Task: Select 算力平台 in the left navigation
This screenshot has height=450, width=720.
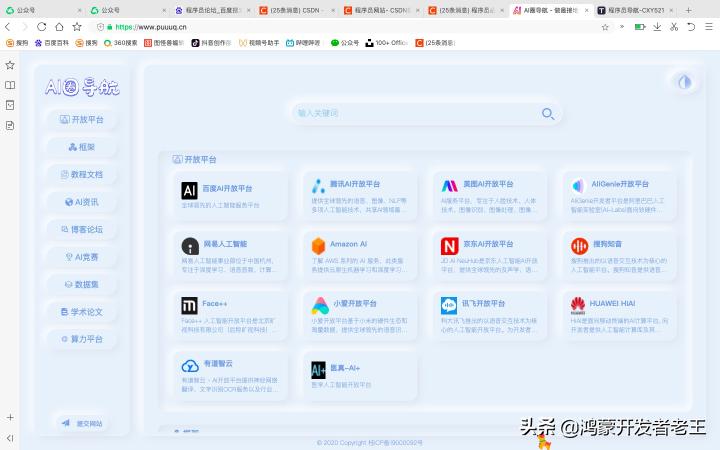Action: click(x=82, y=339)
